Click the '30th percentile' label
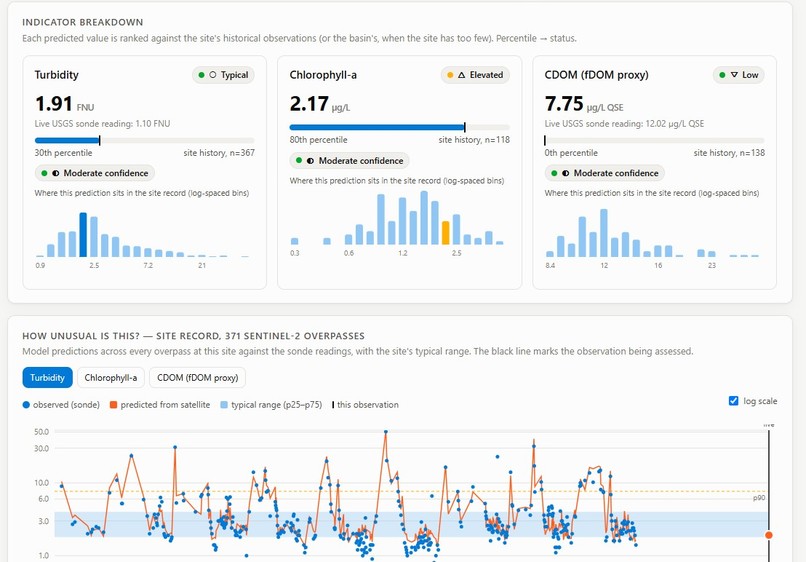 coord(63,153)
